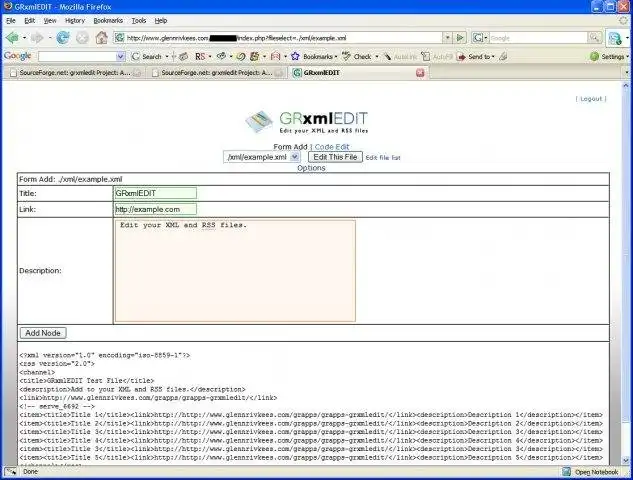
Task: Click the Logout link
Action: [591, 99]
